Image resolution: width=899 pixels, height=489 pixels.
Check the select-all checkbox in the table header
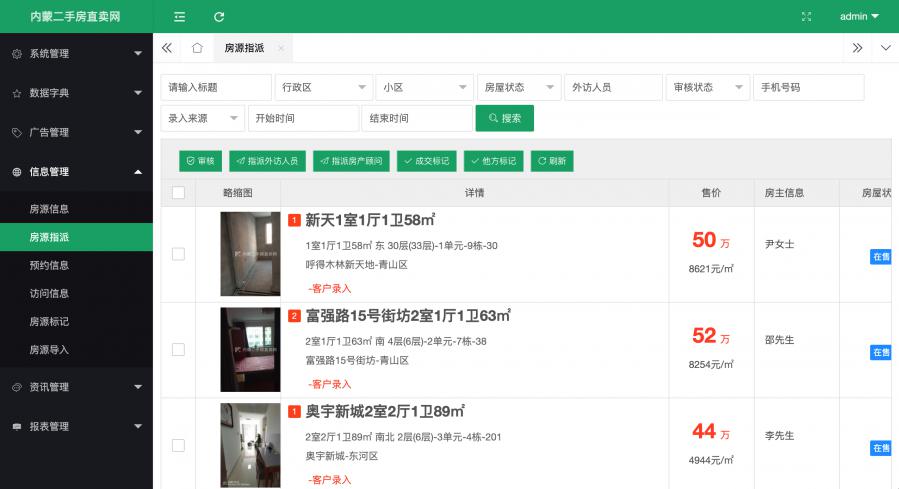pos(178,193)
